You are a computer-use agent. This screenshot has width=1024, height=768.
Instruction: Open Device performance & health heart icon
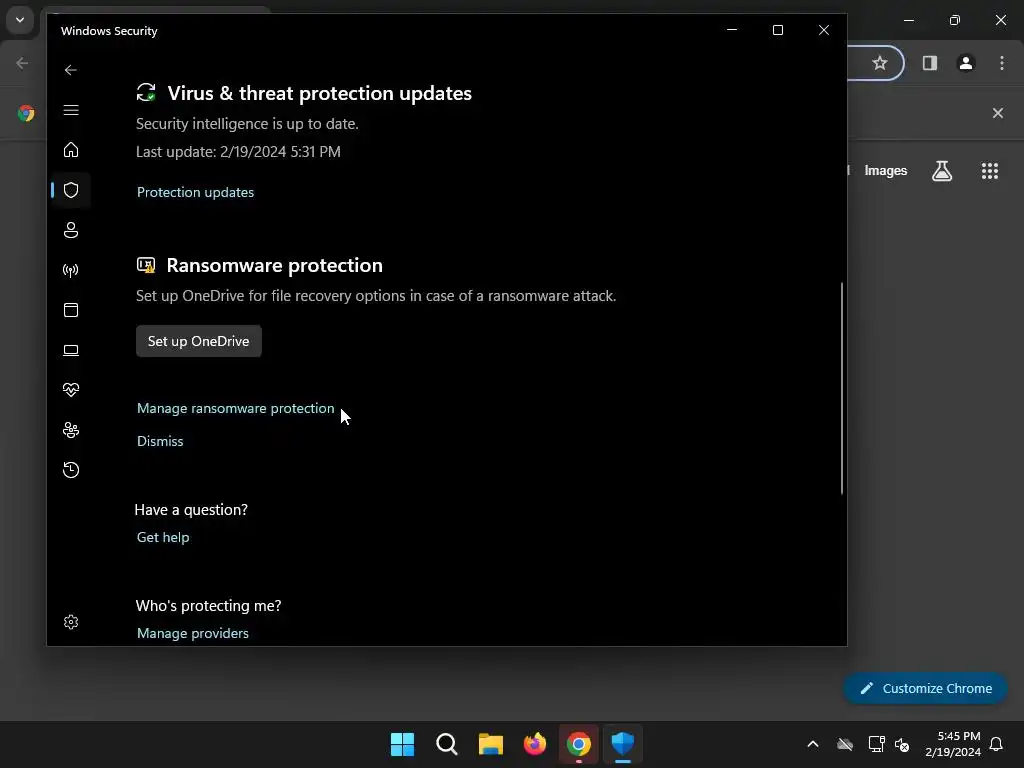[71, 390]
